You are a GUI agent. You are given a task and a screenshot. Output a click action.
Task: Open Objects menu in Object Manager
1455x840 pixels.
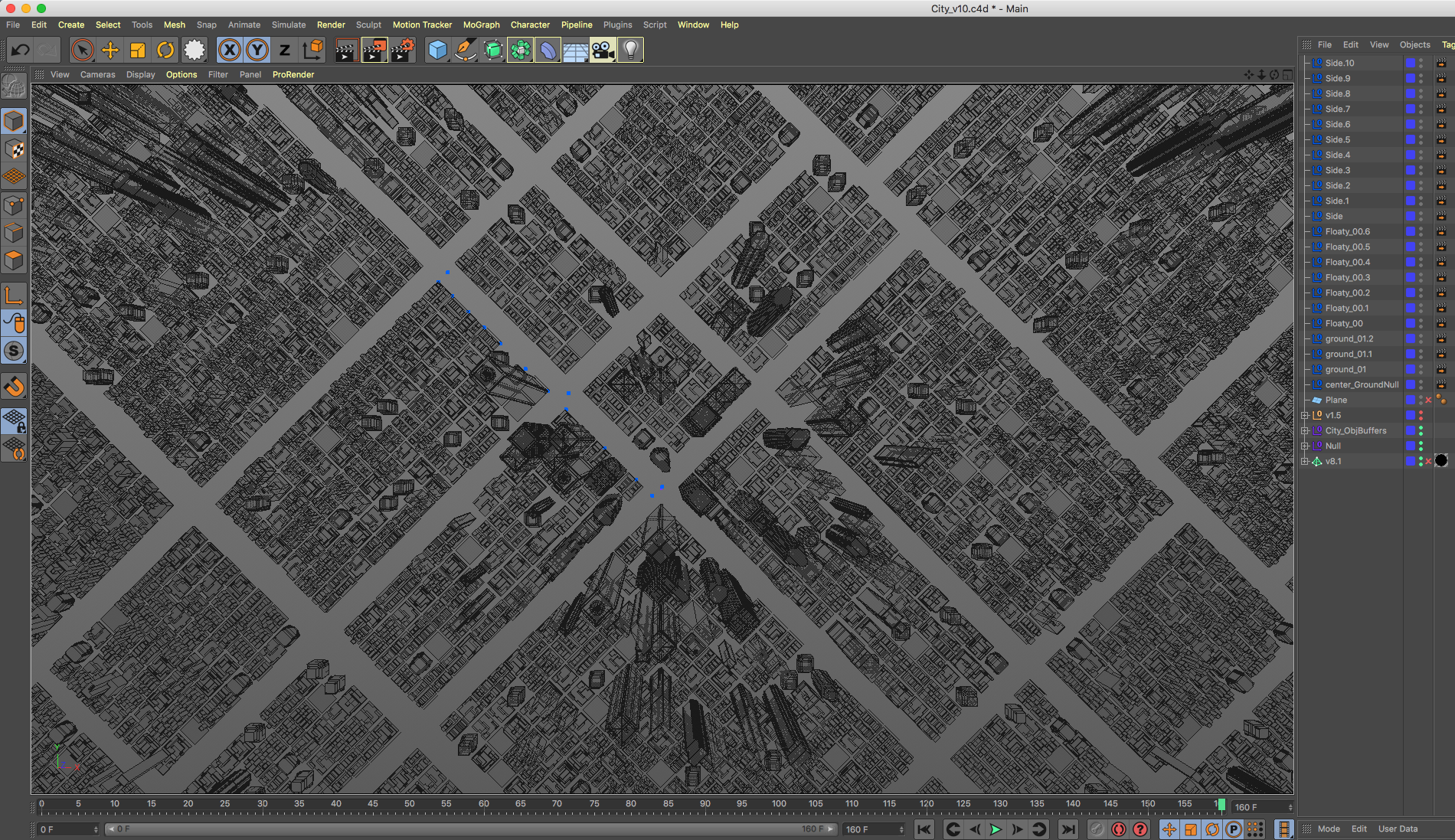pyautogui.click(x=1414, y=44)
